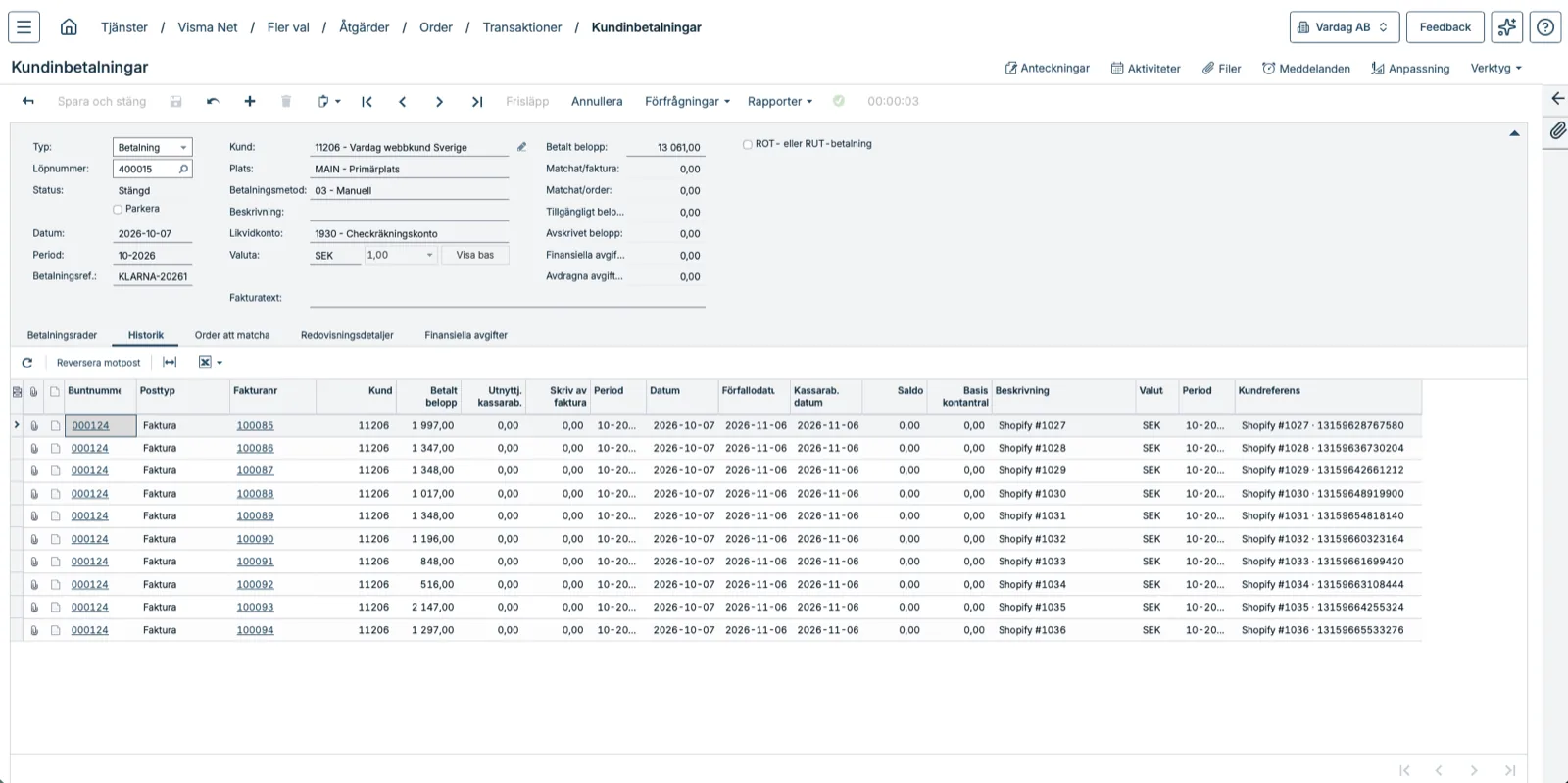
Task: Open the Verktyg dropdown
Action: click(x=1495, y=68)
